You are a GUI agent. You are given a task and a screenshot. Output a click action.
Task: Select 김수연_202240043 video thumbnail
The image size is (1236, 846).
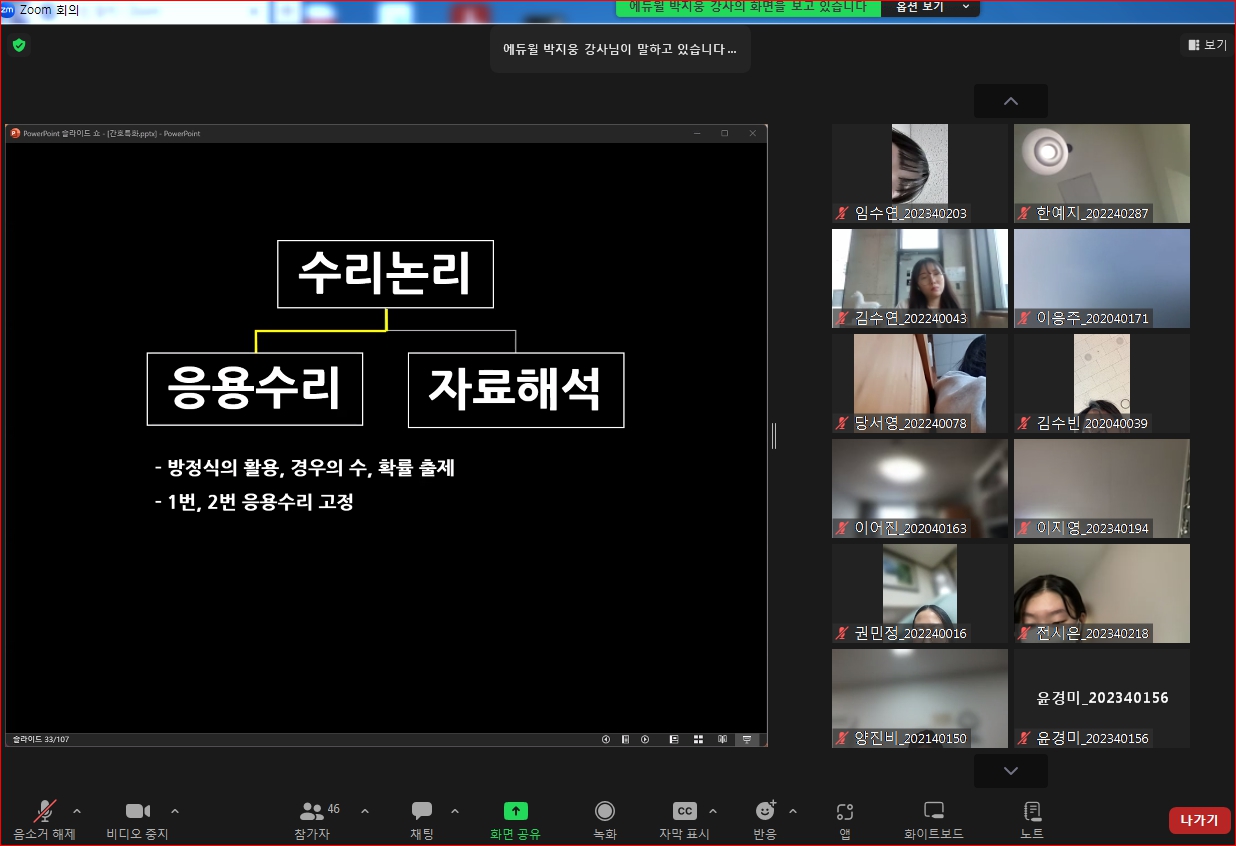point(920,278)
